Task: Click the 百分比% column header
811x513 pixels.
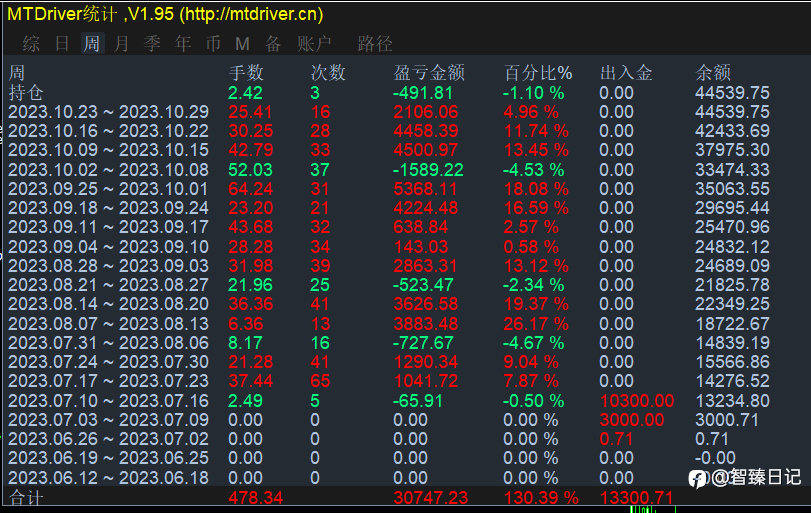Action: [x=538, y=73]
